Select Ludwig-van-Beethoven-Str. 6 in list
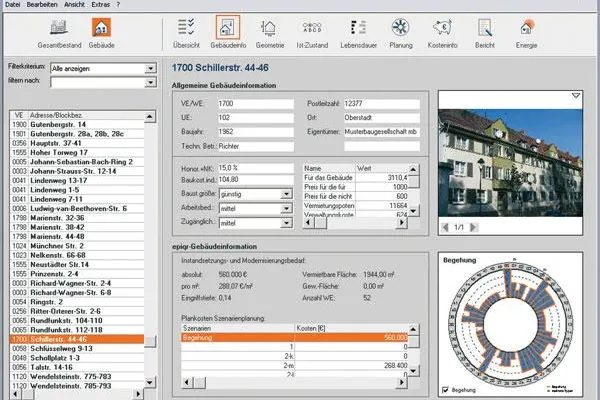The height and width of the screenshot is (400, 600). pyautogui.click(x=78, y=209)
